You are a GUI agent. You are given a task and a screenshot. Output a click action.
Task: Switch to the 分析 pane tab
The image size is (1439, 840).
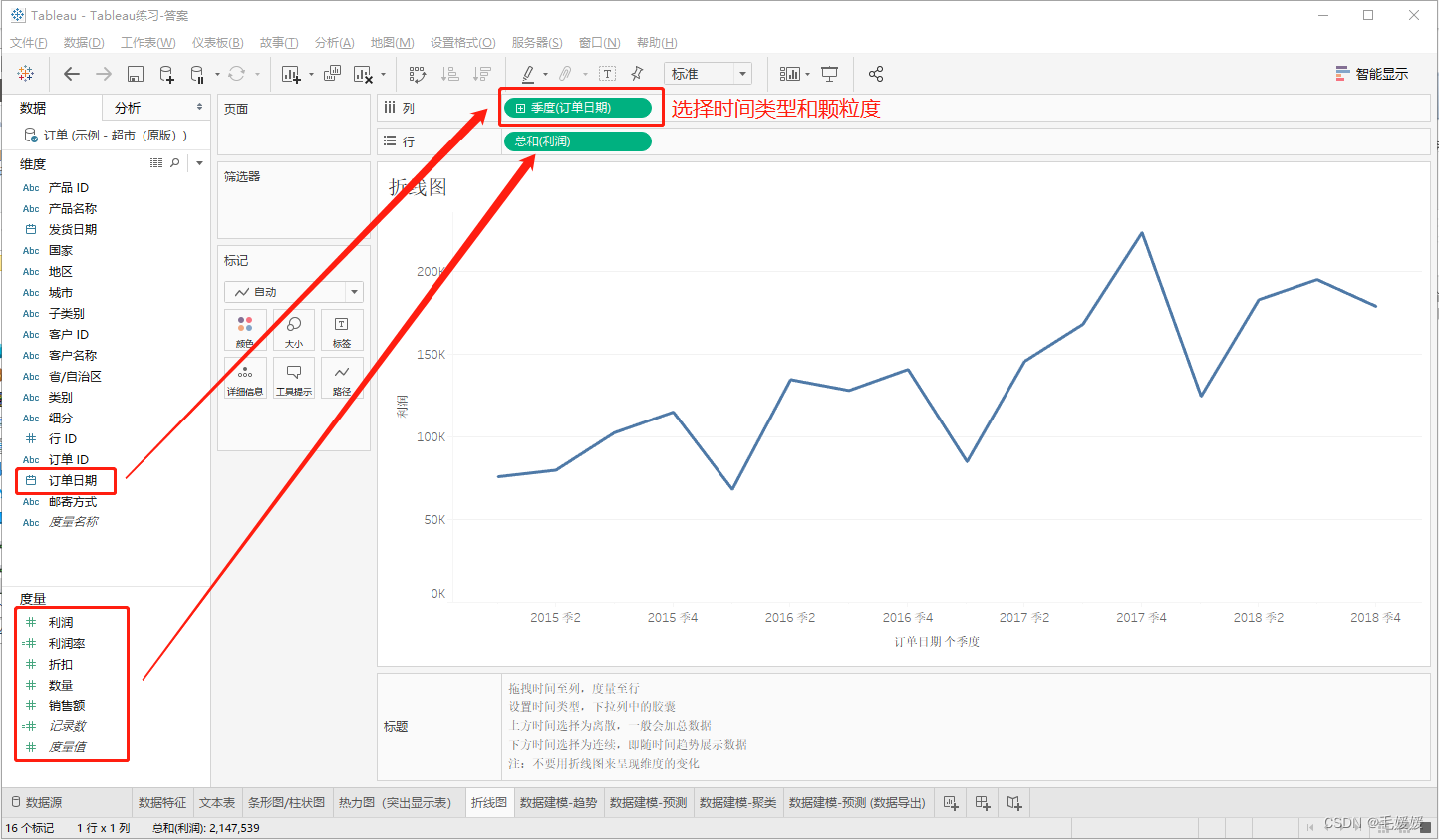128,108
